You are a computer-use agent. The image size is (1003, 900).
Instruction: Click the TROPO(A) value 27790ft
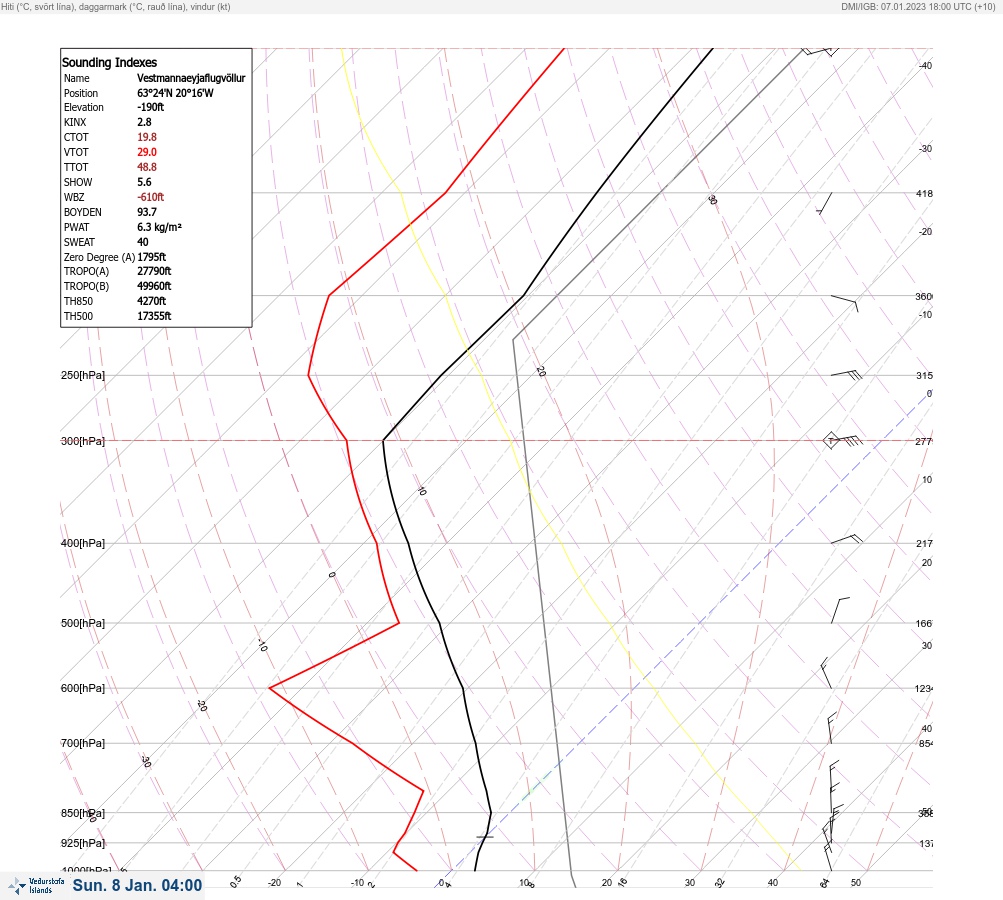154,271
